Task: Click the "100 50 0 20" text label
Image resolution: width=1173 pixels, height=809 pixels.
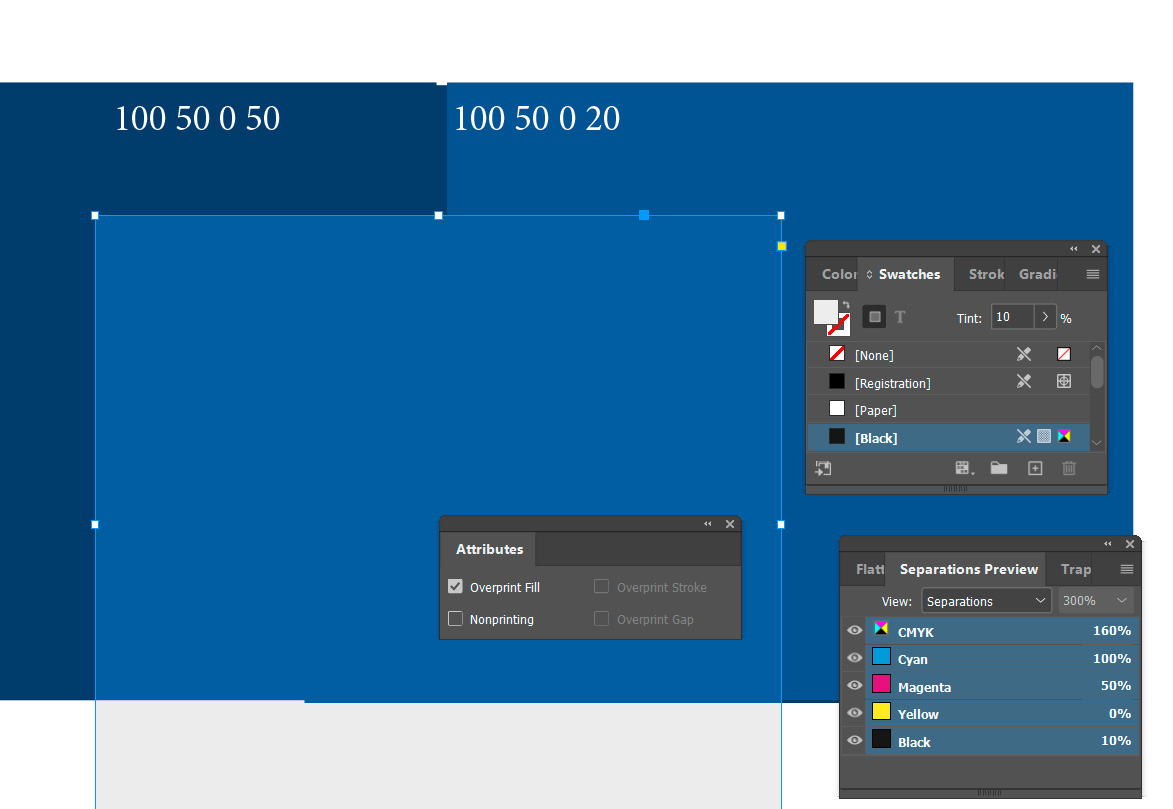Action: click(x=537, y=118)
